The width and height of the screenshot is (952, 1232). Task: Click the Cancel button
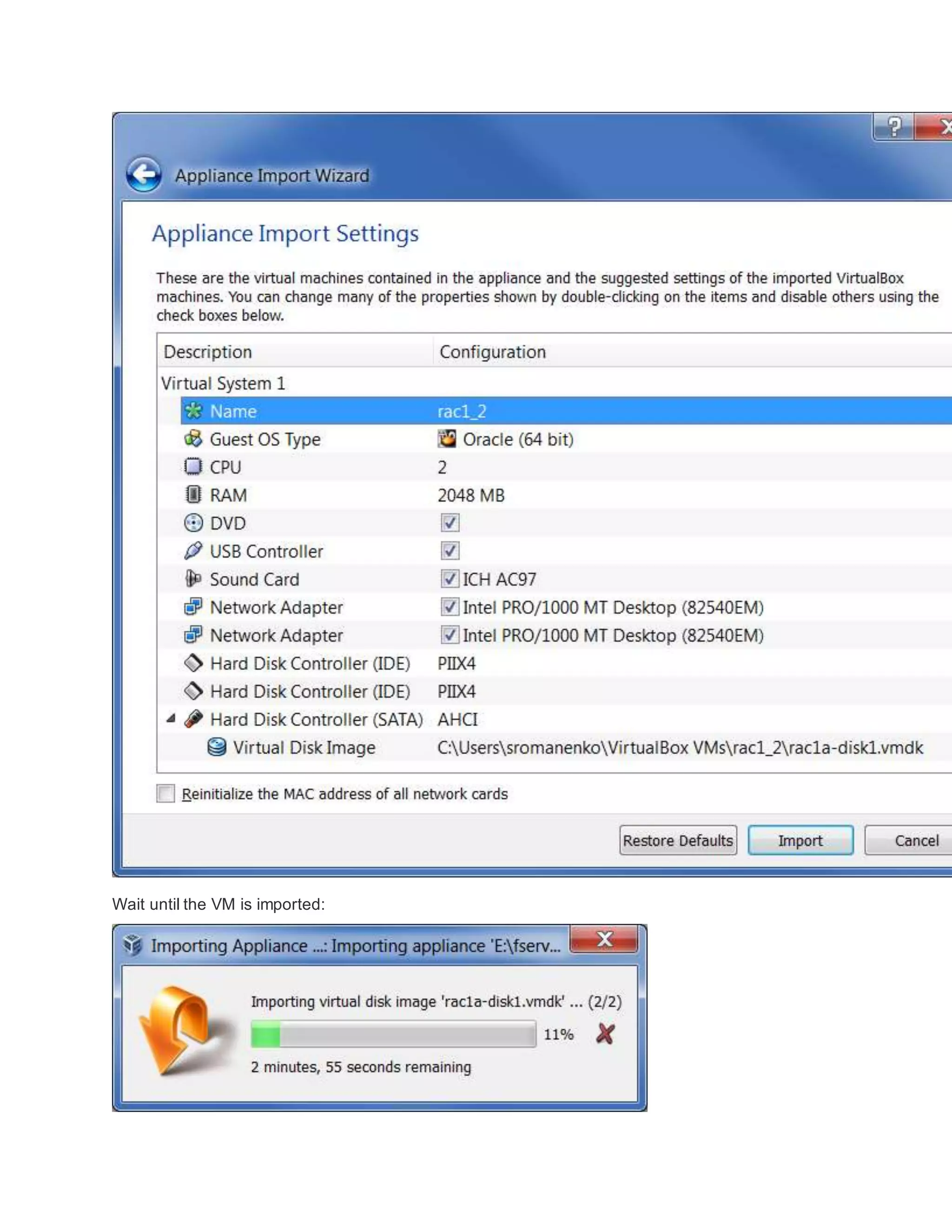point(909,841)
